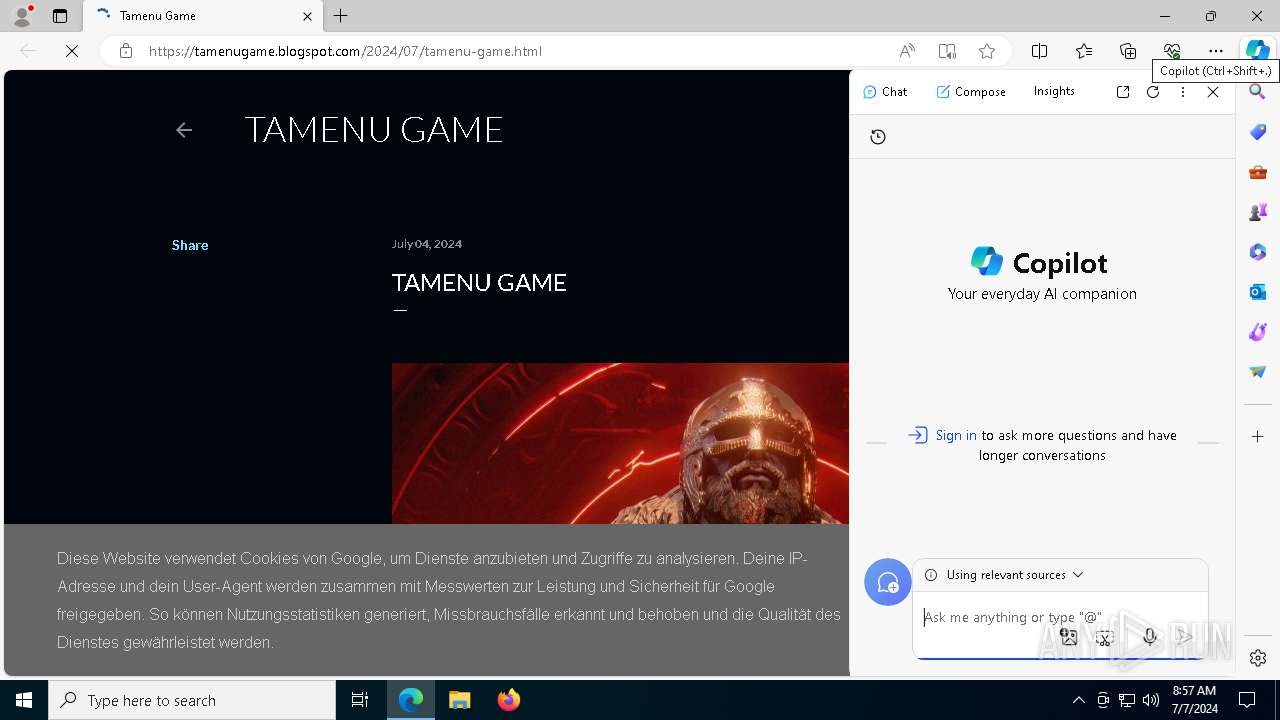The width and height of the screenshot is (1280, 720).
Task: Click the address bar URL
Action: pyautogui.click(x=345, y=51)
